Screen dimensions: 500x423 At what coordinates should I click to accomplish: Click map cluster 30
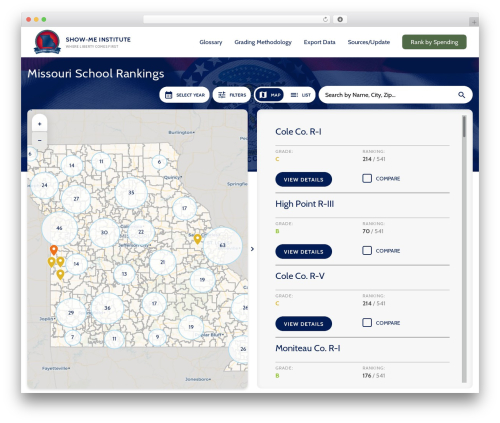coord(104,232)
